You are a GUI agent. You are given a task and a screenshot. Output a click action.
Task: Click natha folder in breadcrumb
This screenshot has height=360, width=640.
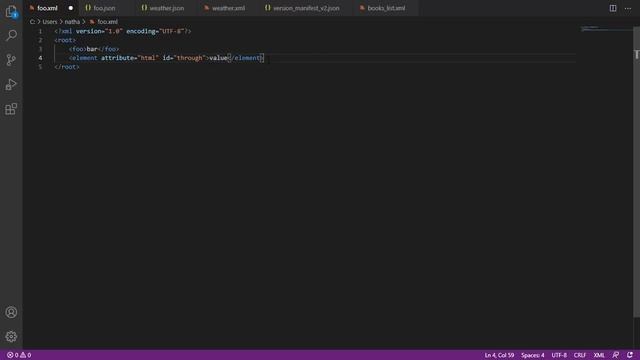[x=72, y=22]
